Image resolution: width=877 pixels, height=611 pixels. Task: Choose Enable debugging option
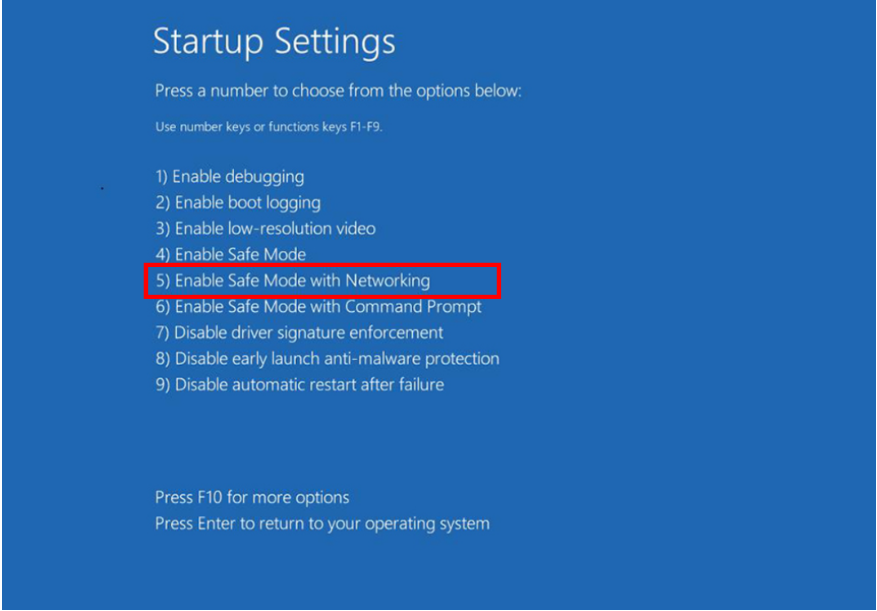point(230,177)
